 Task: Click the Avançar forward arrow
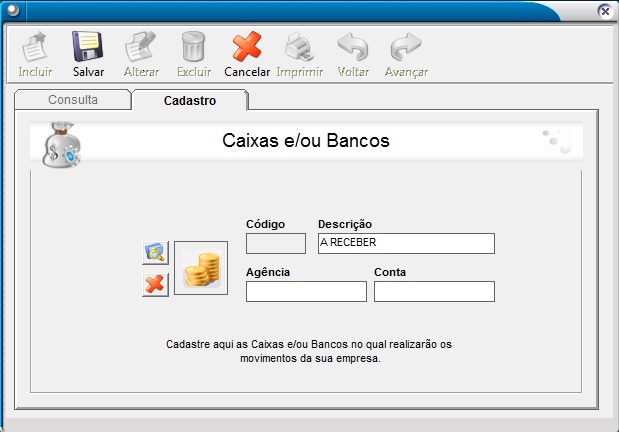tap(406, 54)
